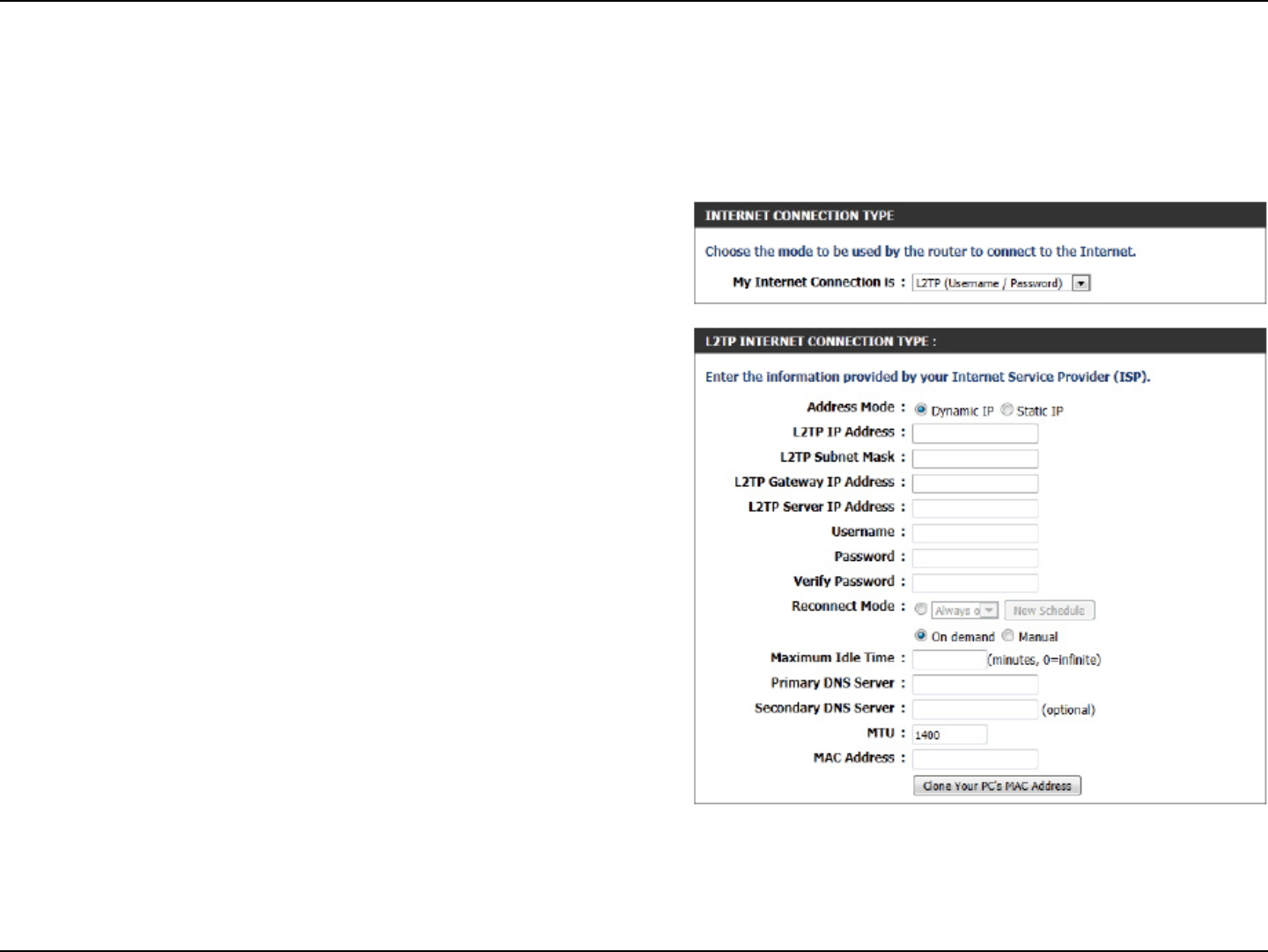The image size is (1268, 952).
Task: Click the MAC Address input field
Action: pyautogui.click(x=975, y=759)
